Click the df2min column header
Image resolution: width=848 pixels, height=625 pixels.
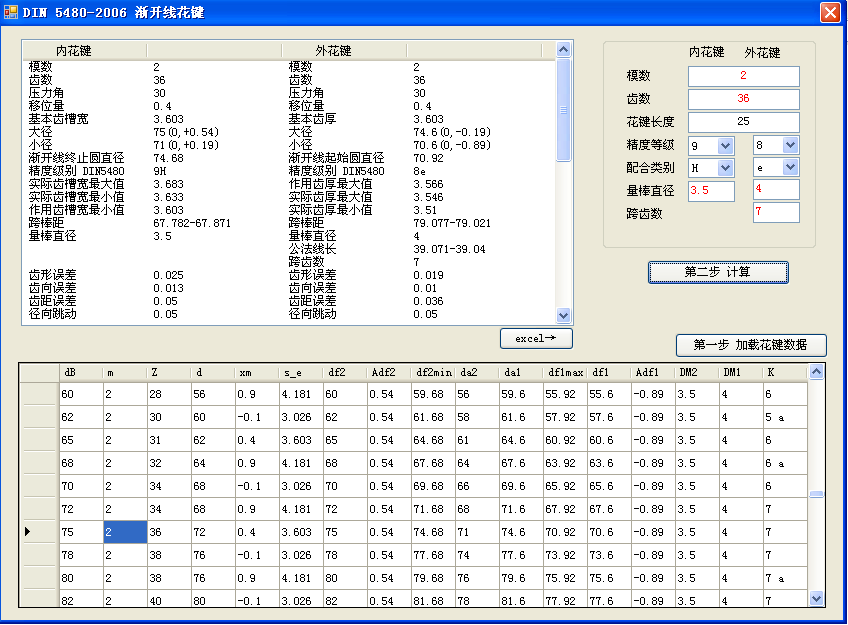(433, 373)
